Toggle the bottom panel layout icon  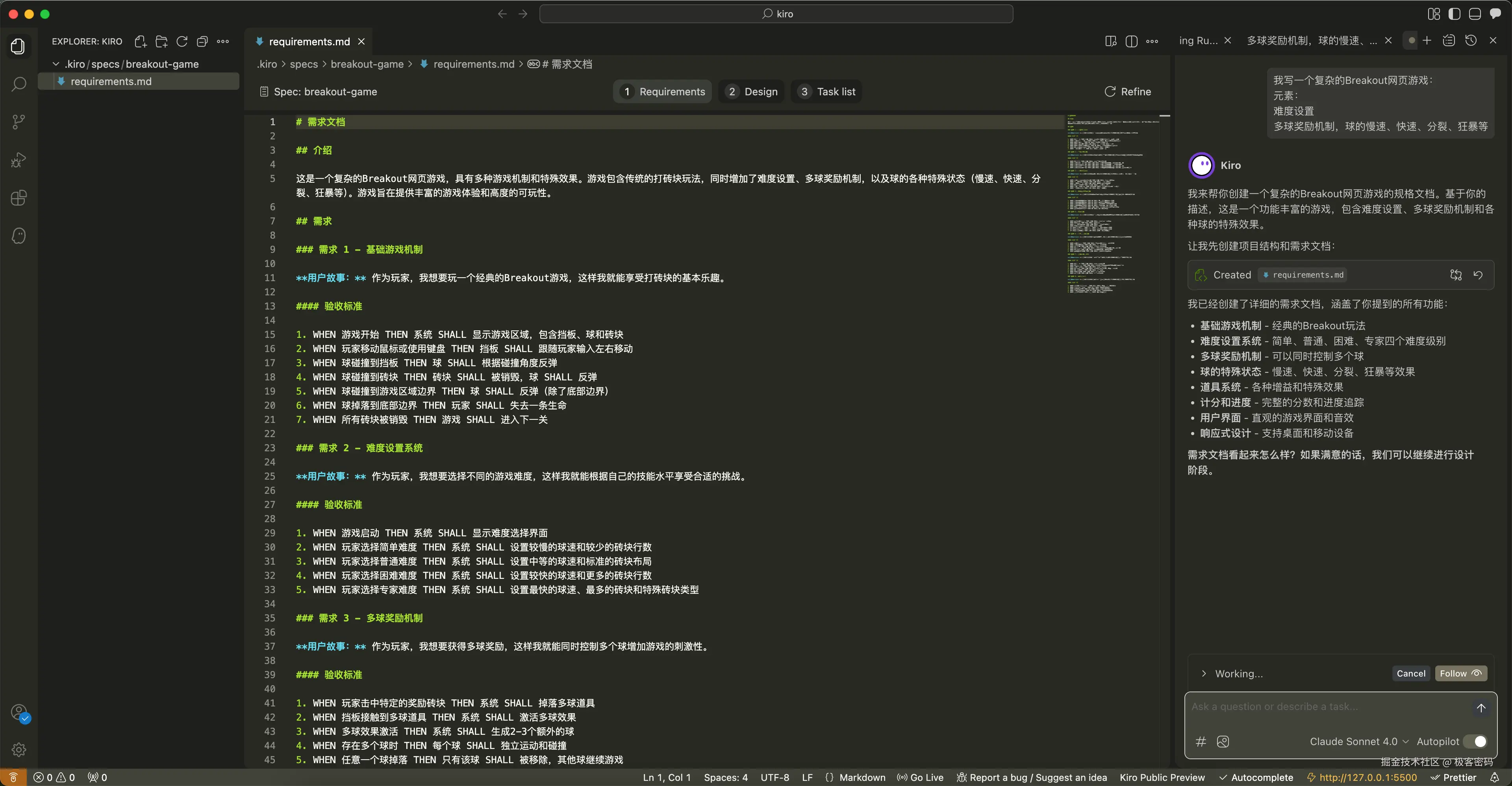pyautogui.click(x=1475, y=14)
